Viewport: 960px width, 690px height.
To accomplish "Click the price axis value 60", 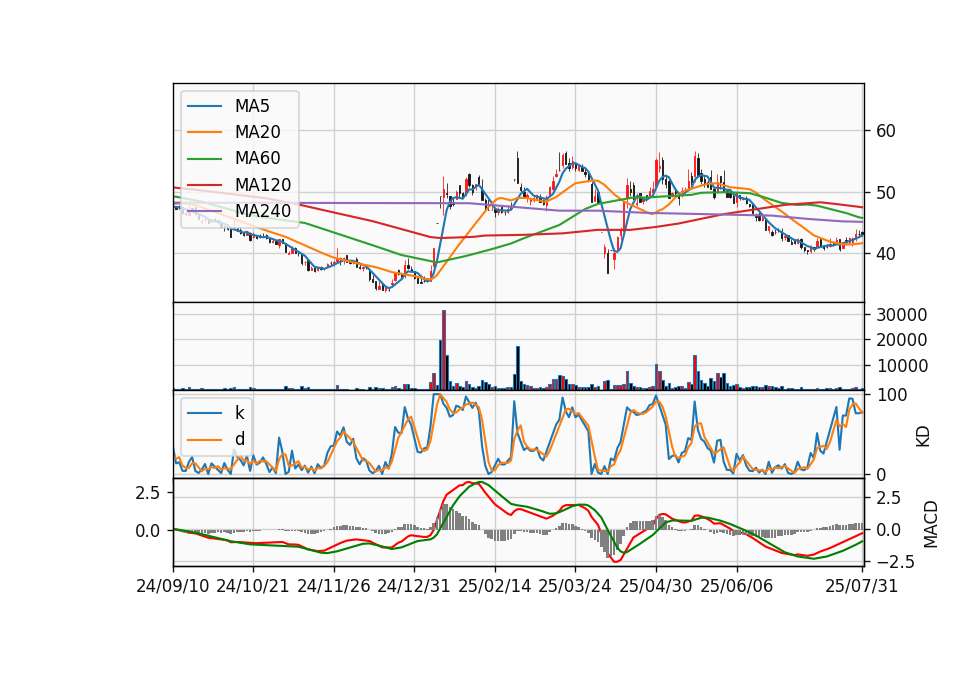I will (x=885, y=131).
